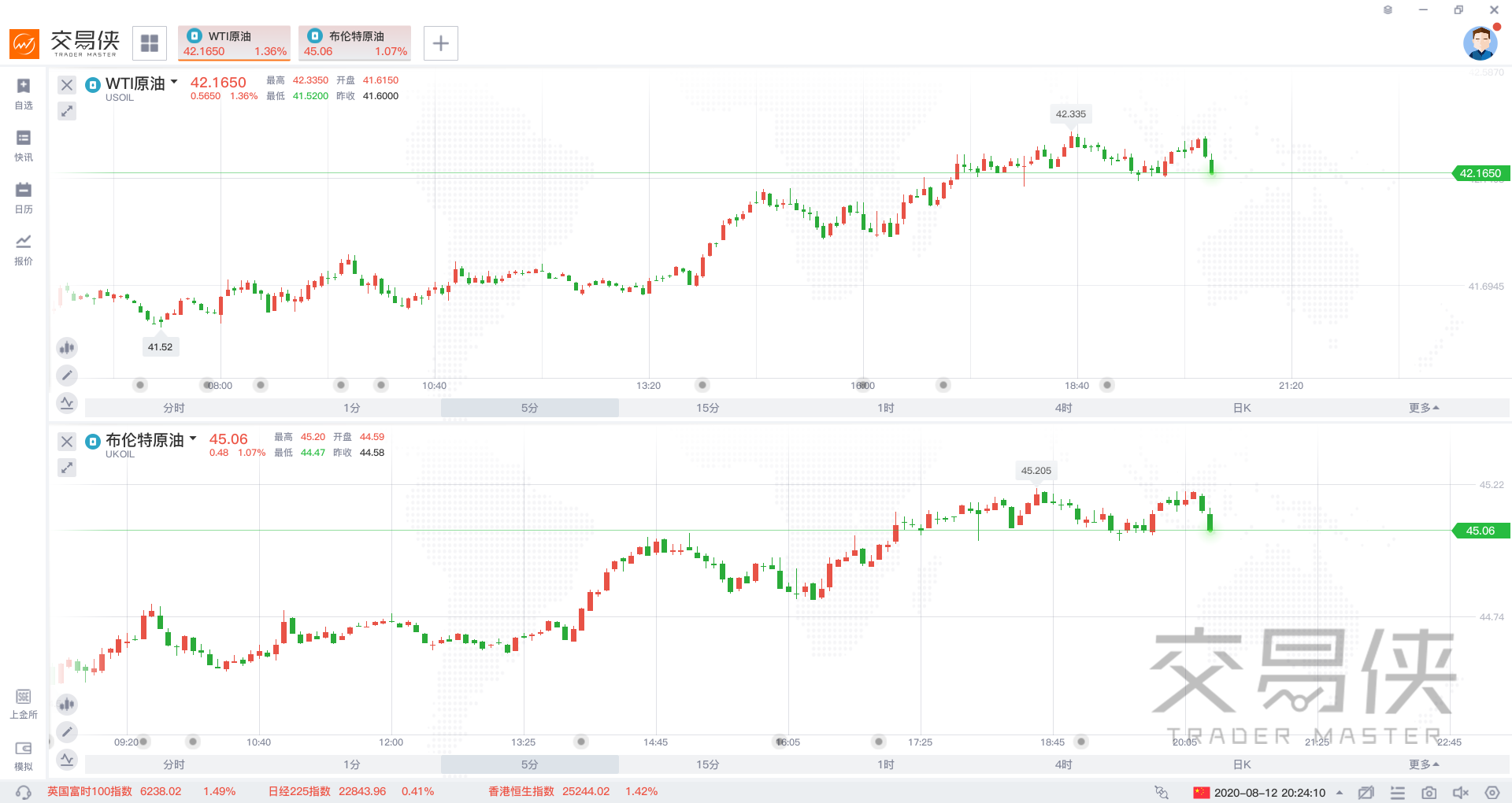The width and height of the screenshot is (1512, 803).
Task: Expand 更多 timeframes in Brent chart
Action: (1424, 764)
